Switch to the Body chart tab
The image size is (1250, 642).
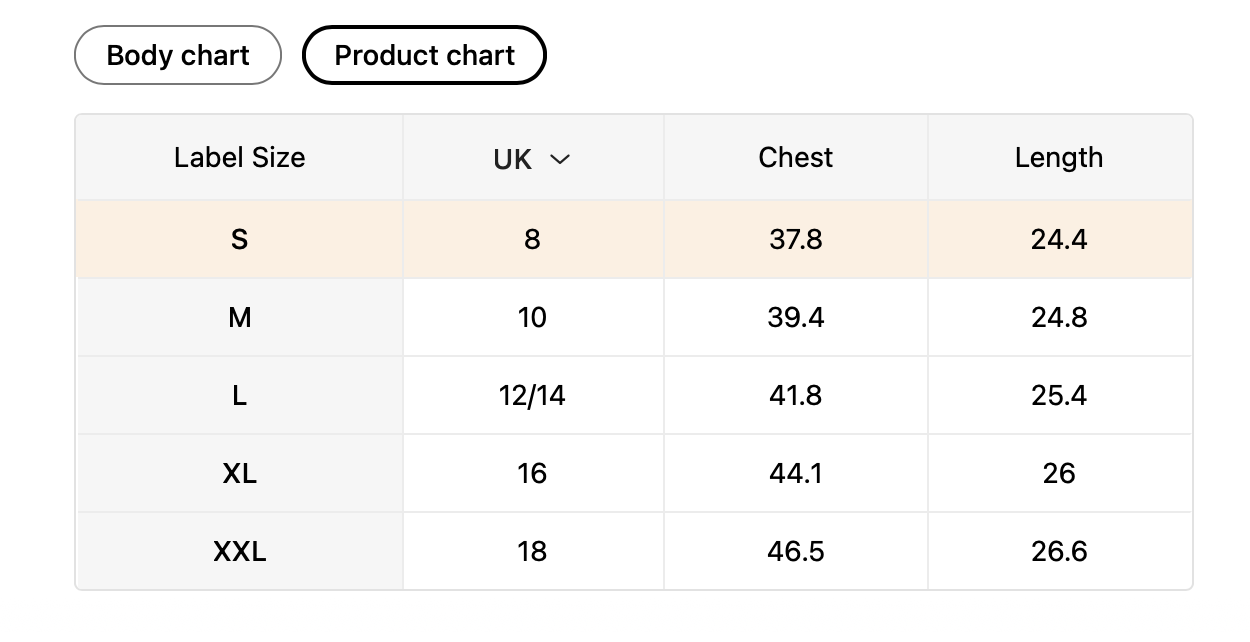(x=178, y=55)
